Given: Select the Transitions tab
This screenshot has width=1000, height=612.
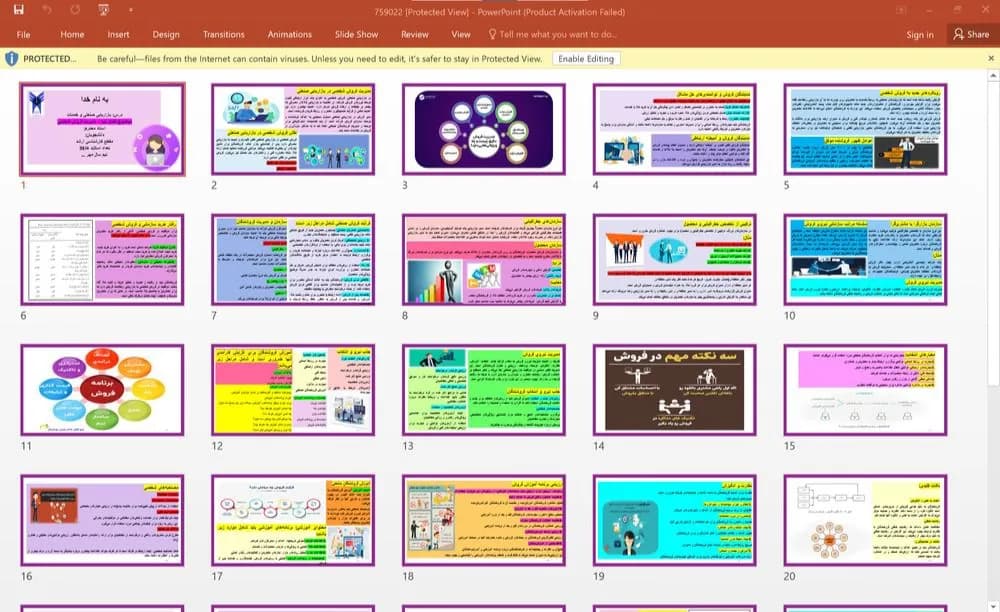Looking at the screenshot, I should (223, 34).
